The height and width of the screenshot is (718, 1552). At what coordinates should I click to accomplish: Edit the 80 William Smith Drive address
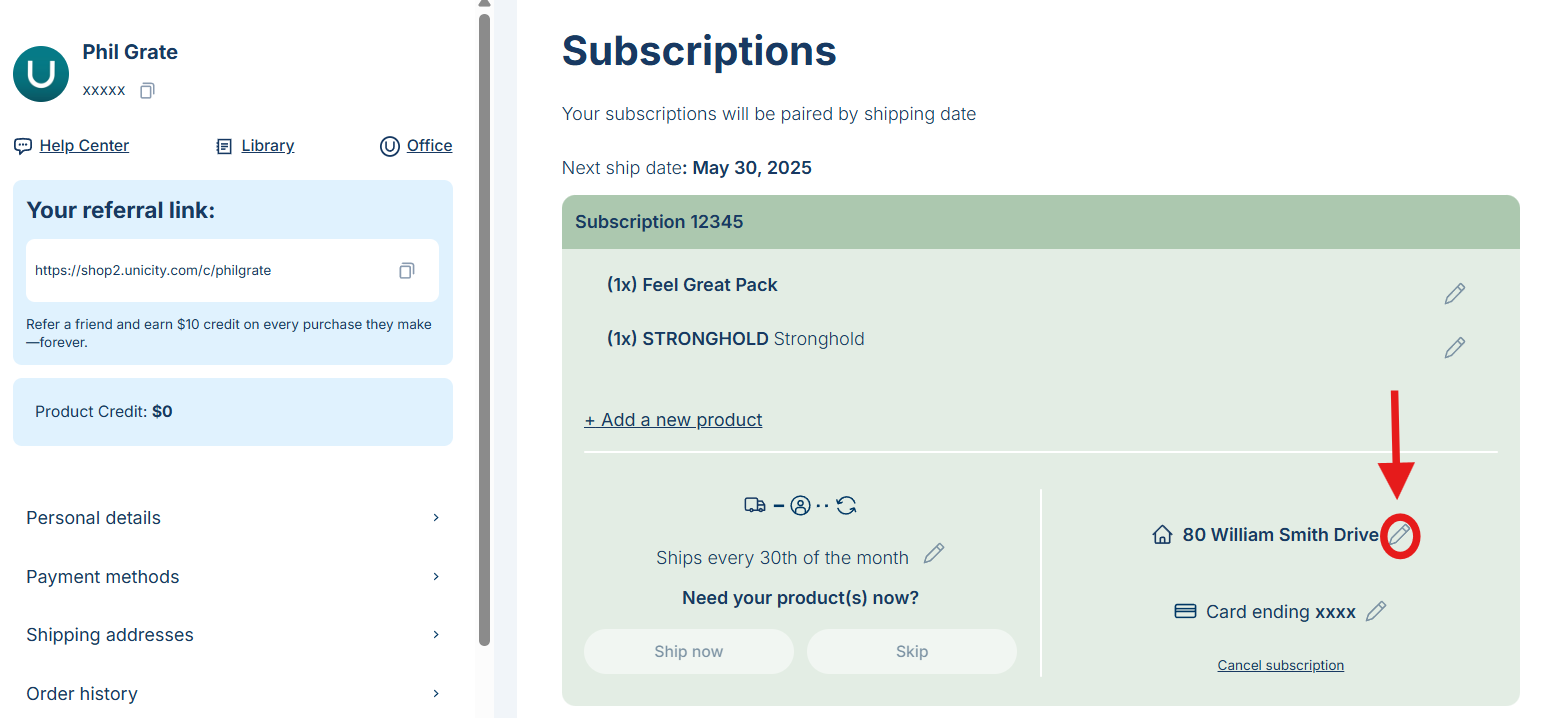point(1400,536)
